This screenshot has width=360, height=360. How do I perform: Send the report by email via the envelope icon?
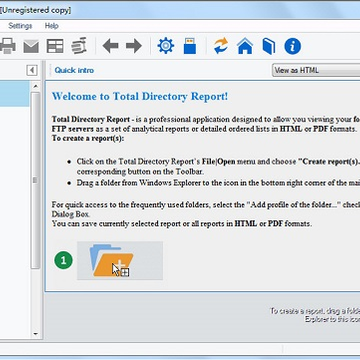(x=31, y=46)
